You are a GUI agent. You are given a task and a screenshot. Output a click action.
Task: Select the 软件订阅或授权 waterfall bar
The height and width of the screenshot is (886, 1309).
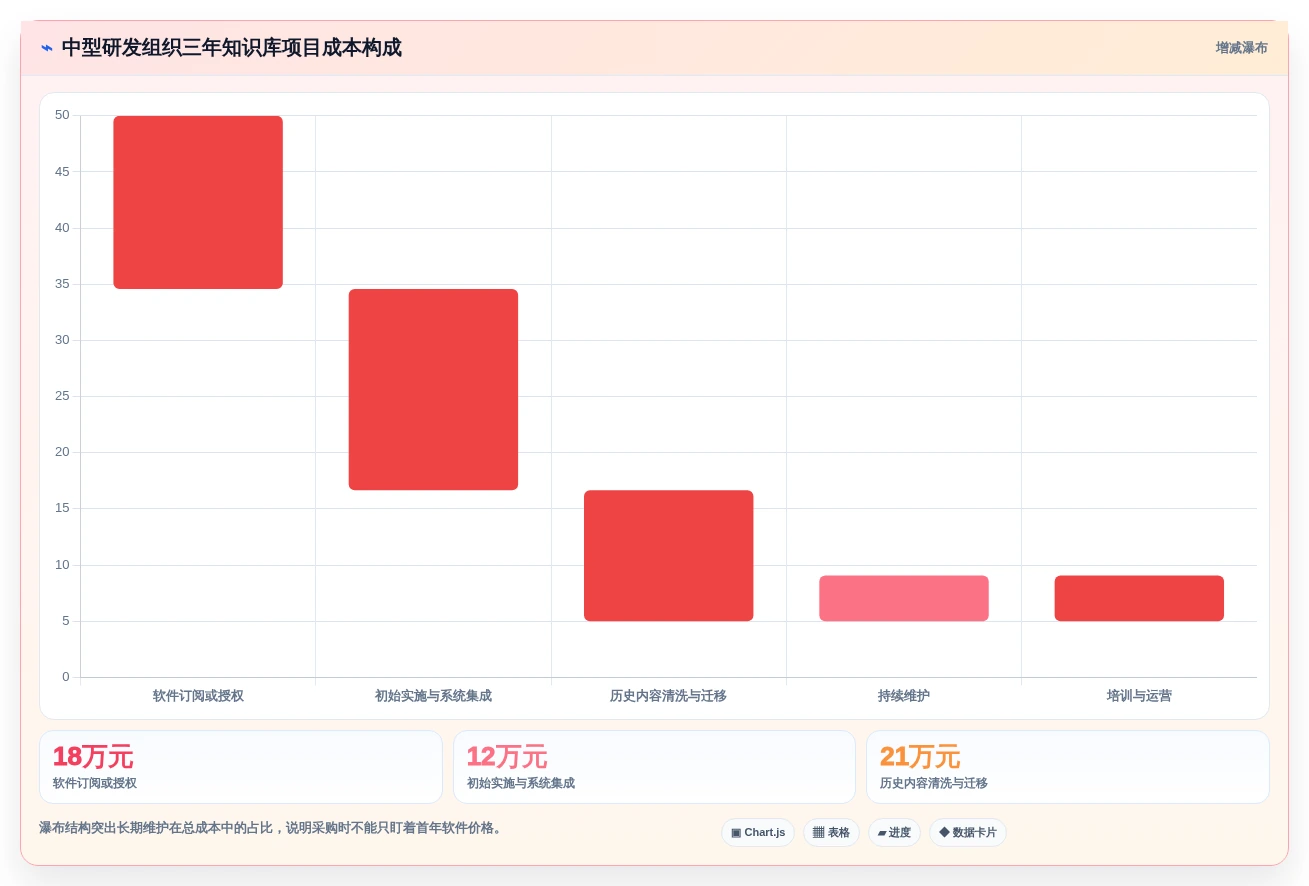198,202
